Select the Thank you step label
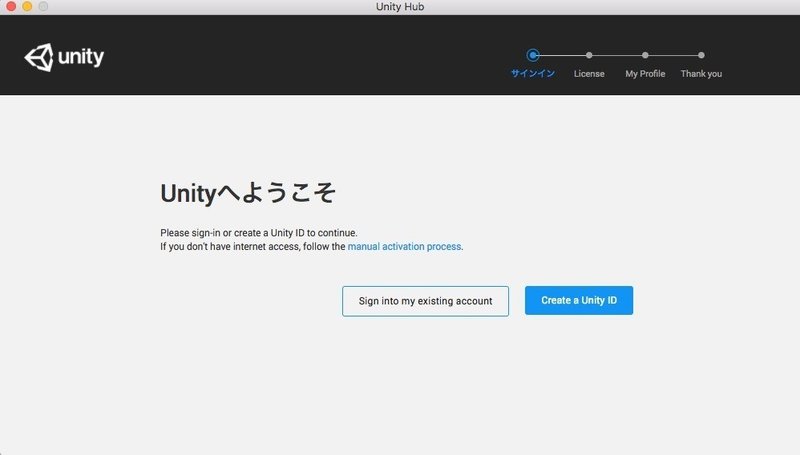Image resolution: width=800 pixels, height=455 pixels. 701,73
